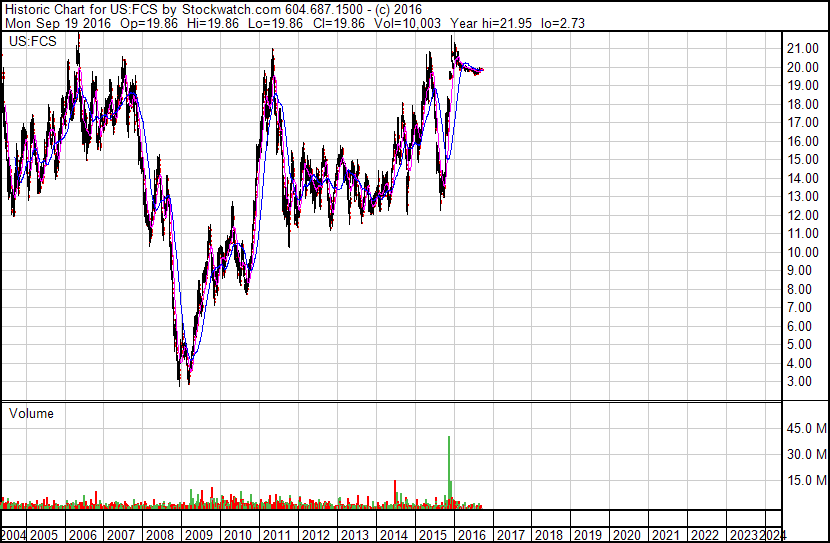Click the 21.00 price axis label
The width and height of the screenshot is (830, 543).
[802, 49]
